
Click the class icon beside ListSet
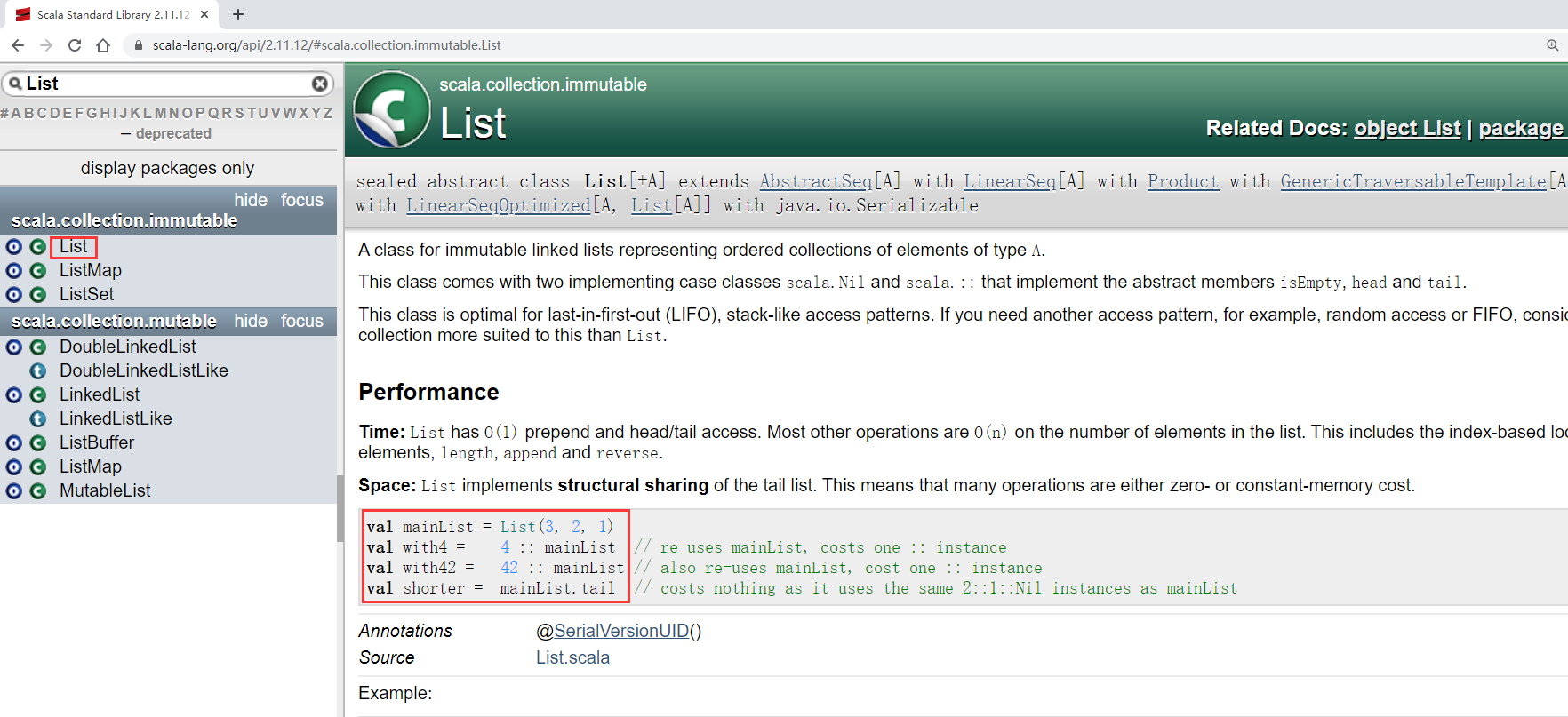pyautogui.click(x=37, y=295)
